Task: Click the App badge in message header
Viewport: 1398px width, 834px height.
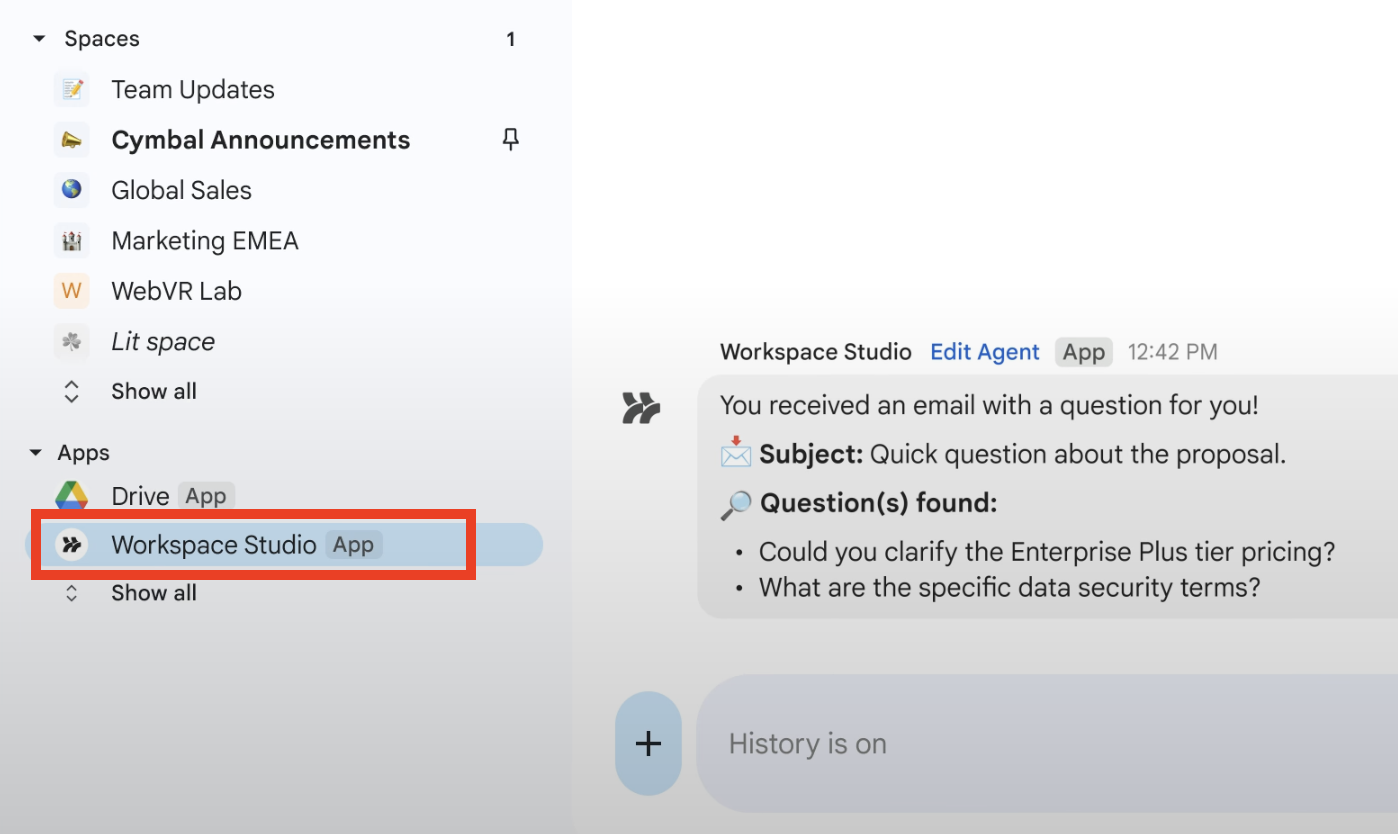Action: click(x=1084, y=352)
